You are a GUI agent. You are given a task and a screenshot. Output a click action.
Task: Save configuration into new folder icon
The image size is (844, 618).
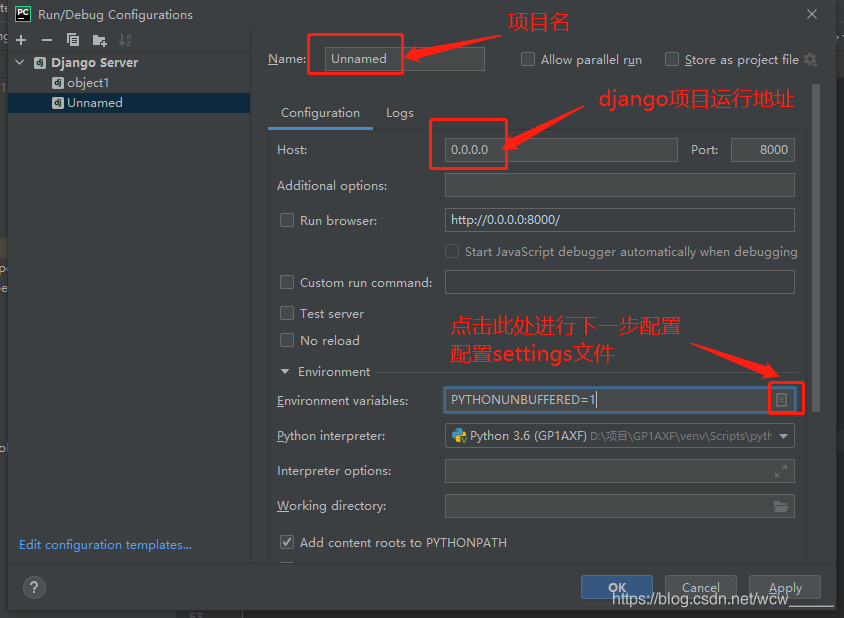click(100, 40)
